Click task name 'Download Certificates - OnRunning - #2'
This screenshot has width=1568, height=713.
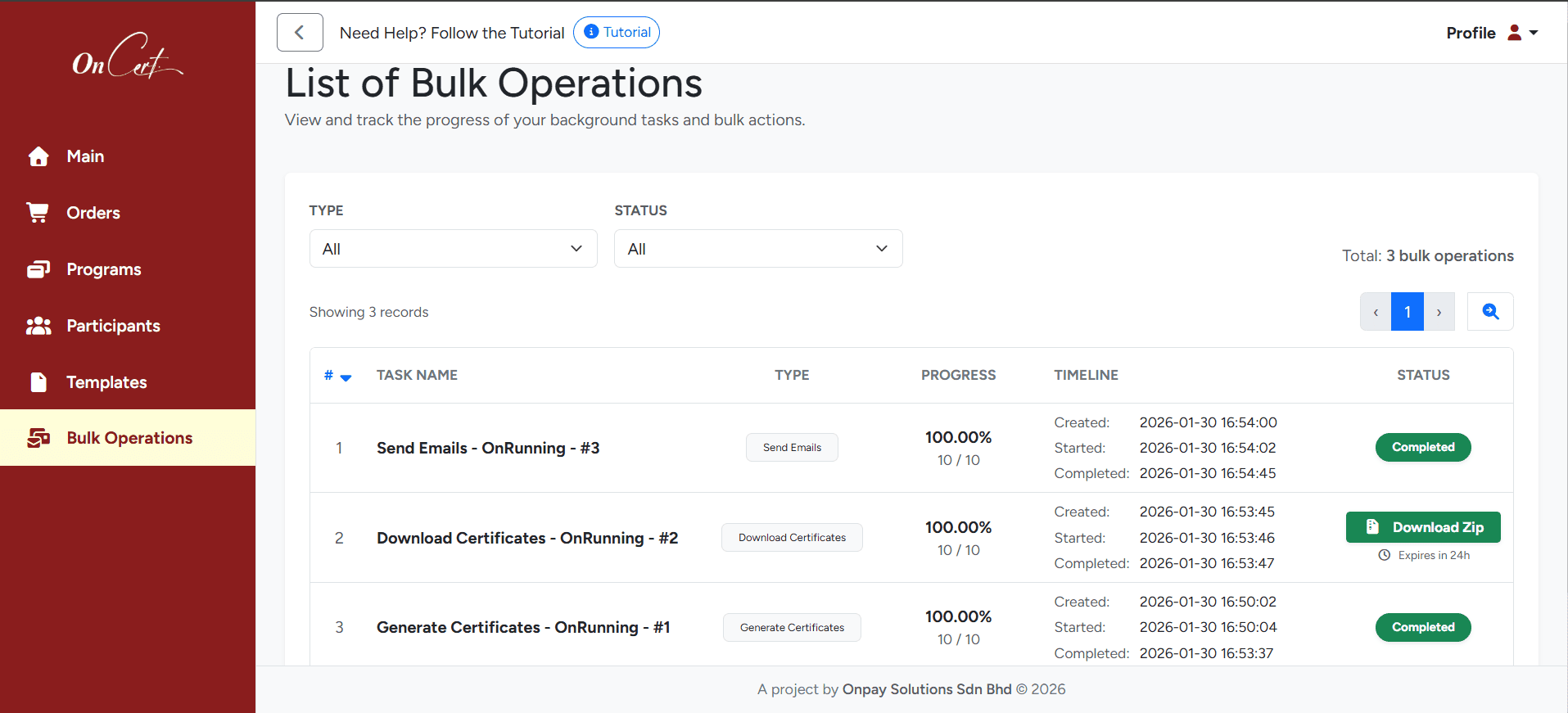(x=527, y=538)
